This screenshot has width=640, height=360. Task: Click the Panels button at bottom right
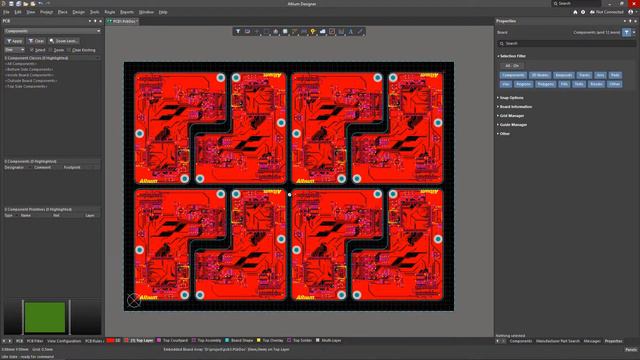[x=631, y=350]
